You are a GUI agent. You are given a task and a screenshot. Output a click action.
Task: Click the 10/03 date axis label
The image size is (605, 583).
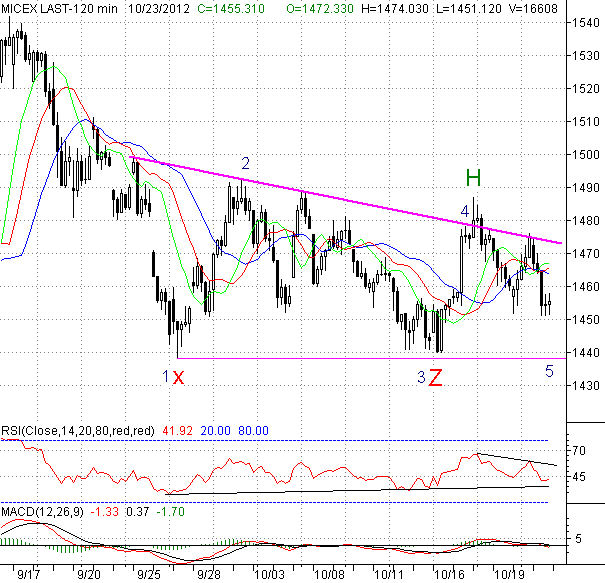[x=269, y=575]
